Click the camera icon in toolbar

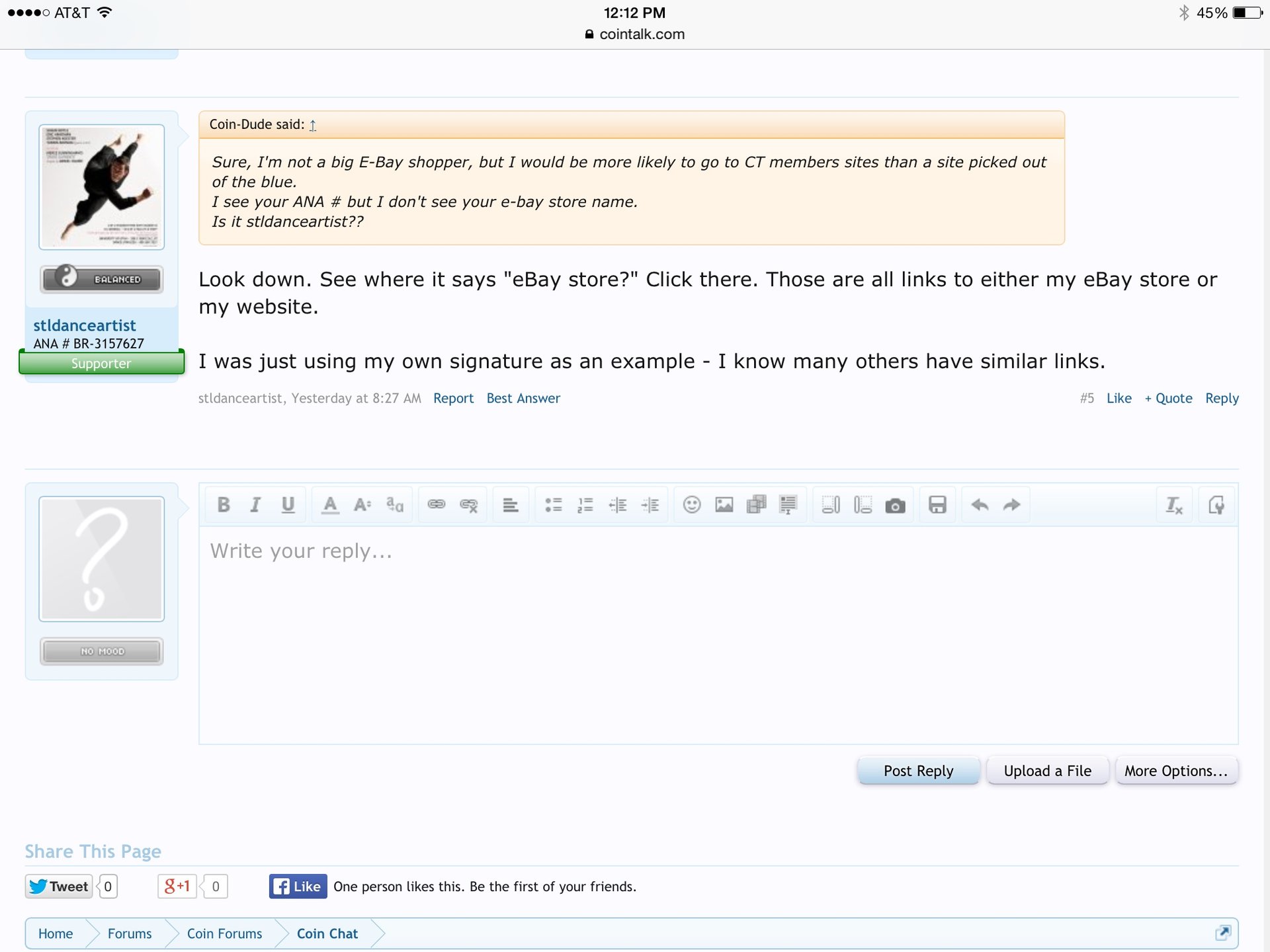[x=895, y=505]
